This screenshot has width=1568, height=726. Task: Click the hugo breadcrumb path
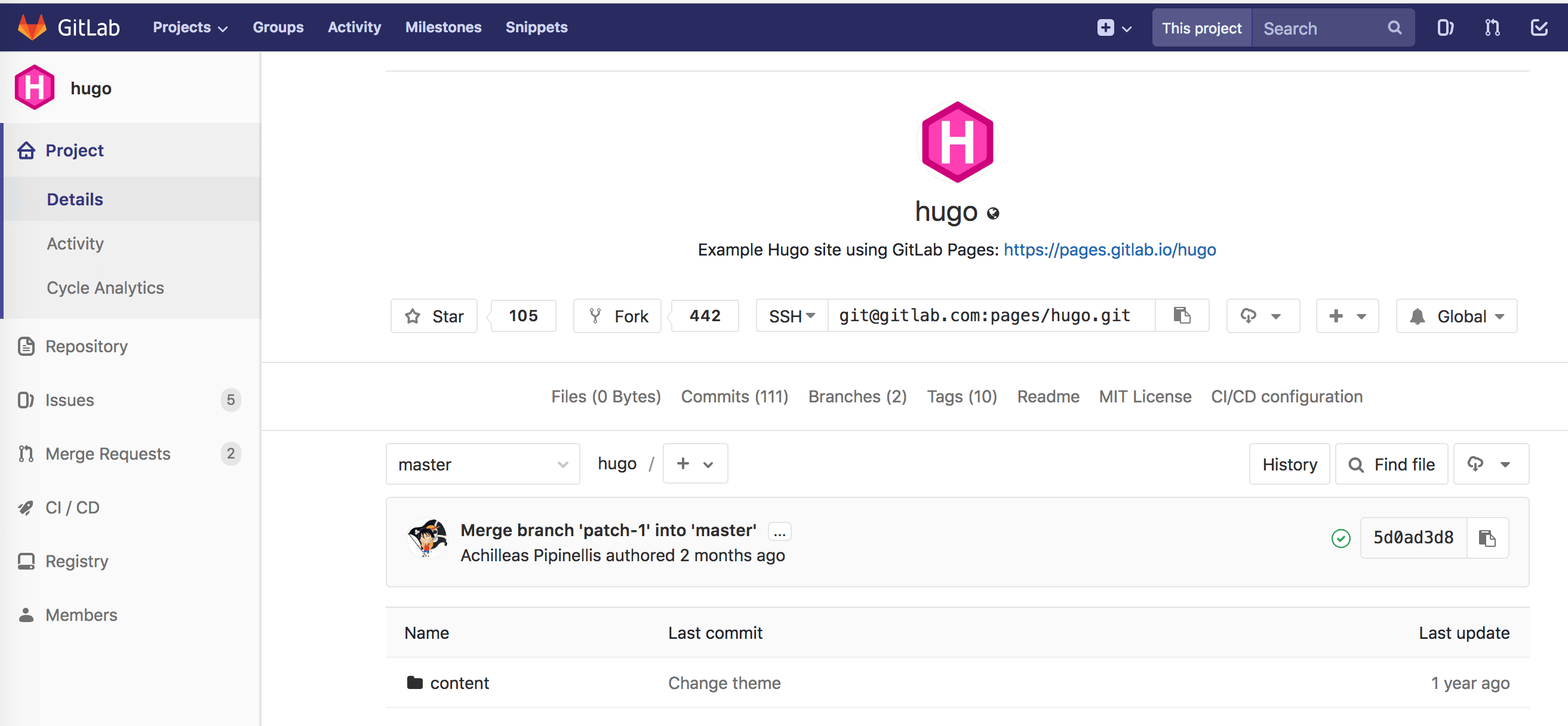click(617, 464)
